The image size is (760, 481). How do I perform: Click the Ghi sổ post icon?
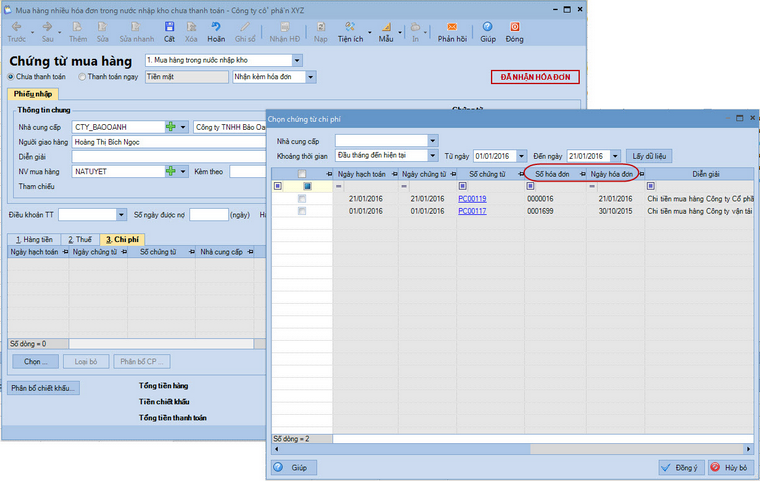click(245, 27)
